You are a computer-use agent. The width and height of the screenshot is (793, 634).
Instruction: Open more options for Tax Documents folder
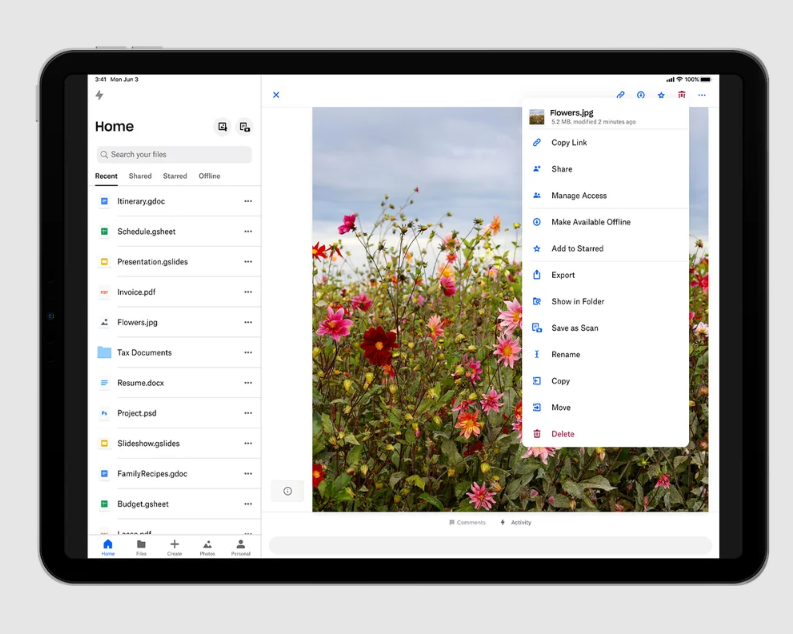click(248, 352)
